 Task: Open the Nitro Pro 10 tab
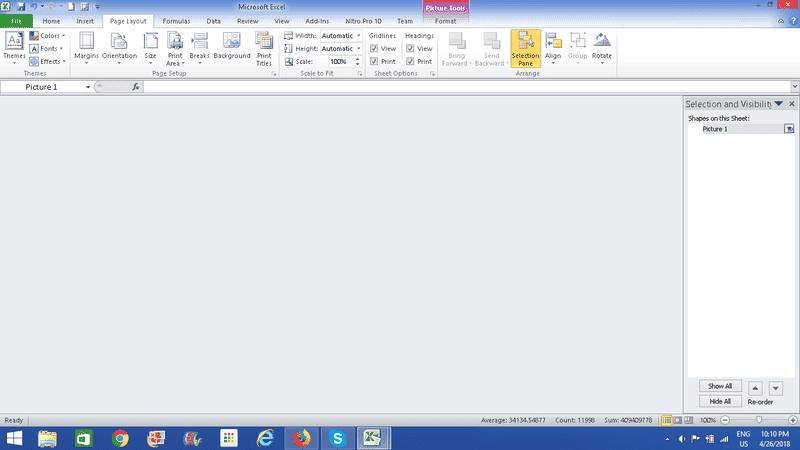(x=363, y=21)
